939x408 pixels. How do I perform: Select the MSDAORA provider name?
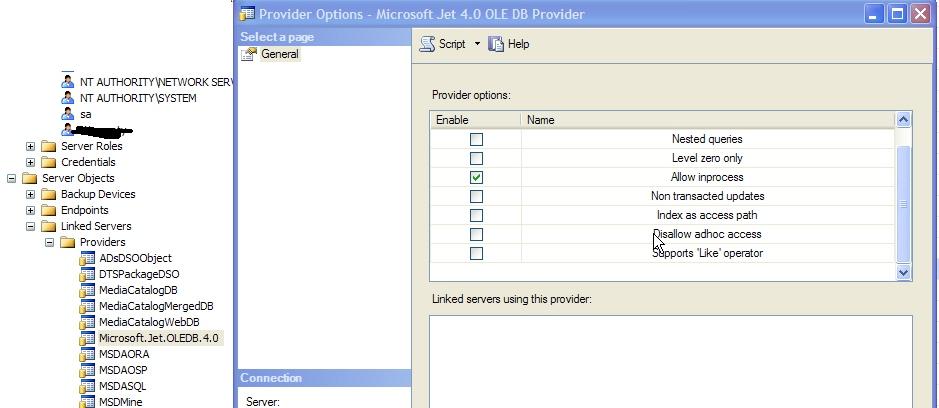[x=124, y=354]
